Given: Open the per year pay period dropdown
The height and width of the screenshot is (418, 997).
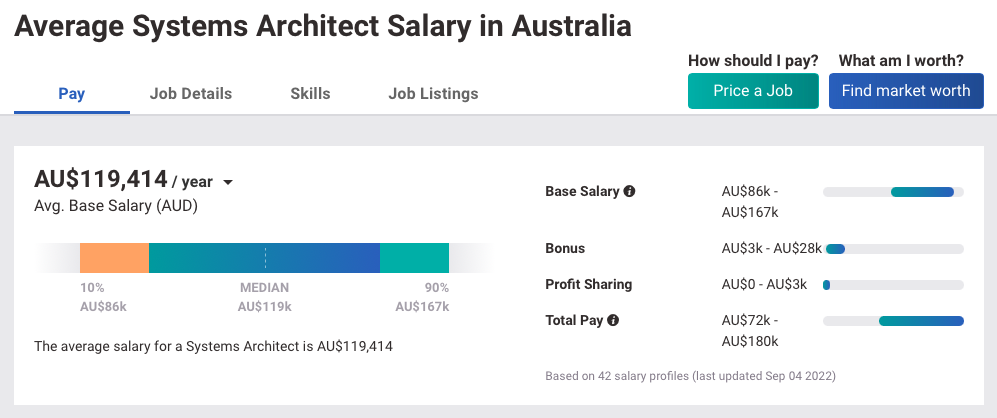Looking at the screenshot, I should [x=228, y=183].
